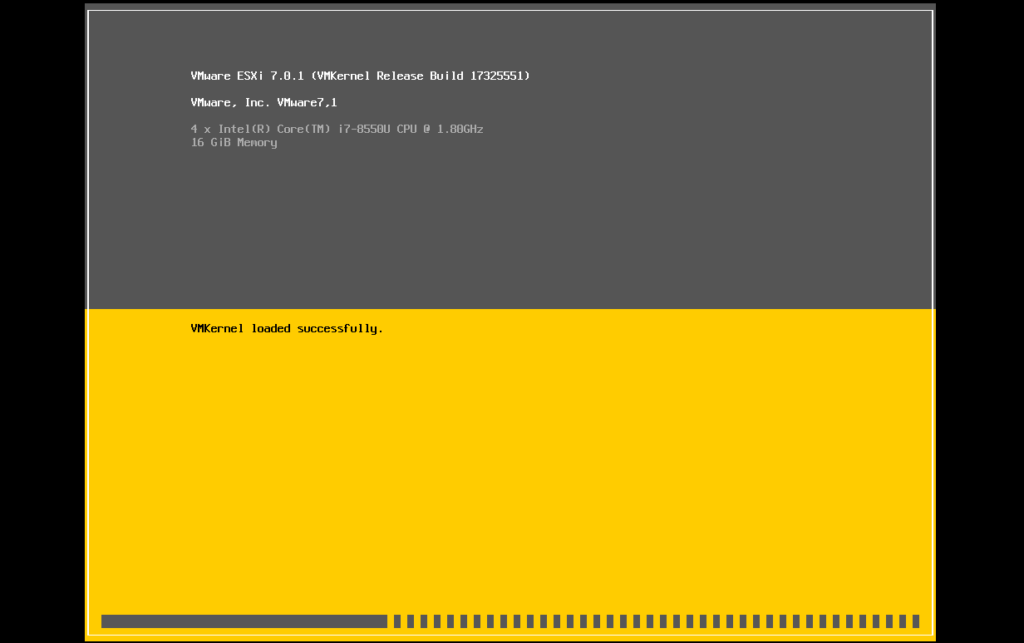This screenshot has height=643, width=1024.
Task: Click the Intel Core i7-8550U CPU line
Action: 337,129
